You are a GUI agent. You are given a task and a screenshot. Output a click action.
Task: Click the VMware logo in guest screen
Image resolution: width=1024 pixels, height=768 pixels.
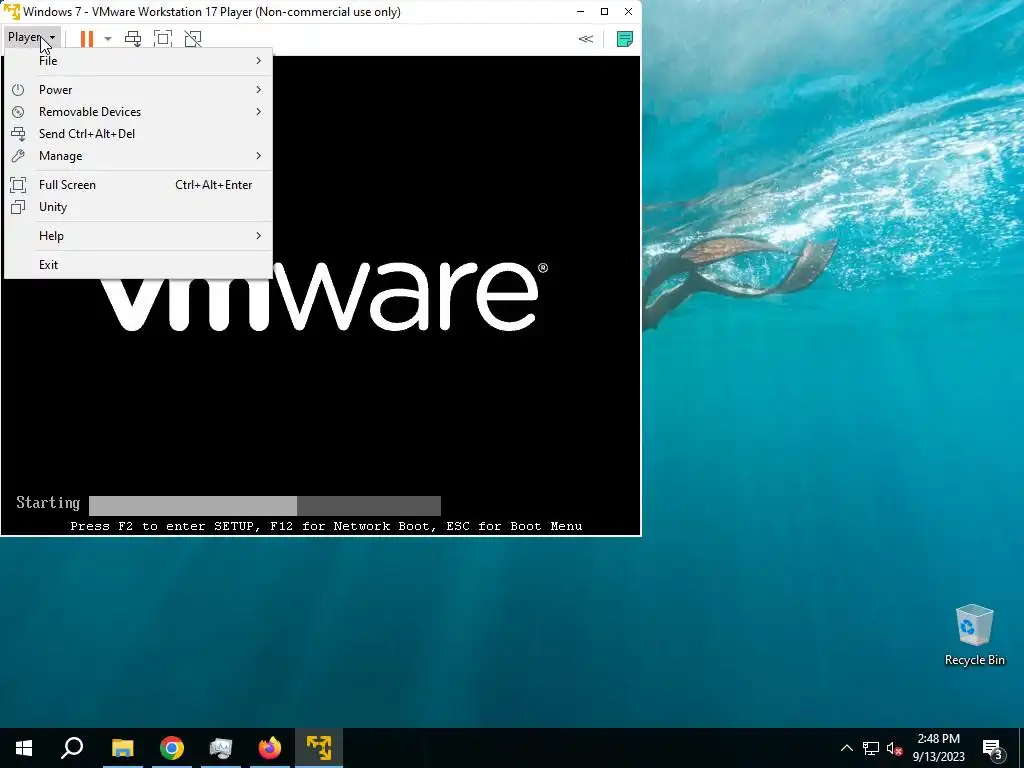tap(325, 296)
